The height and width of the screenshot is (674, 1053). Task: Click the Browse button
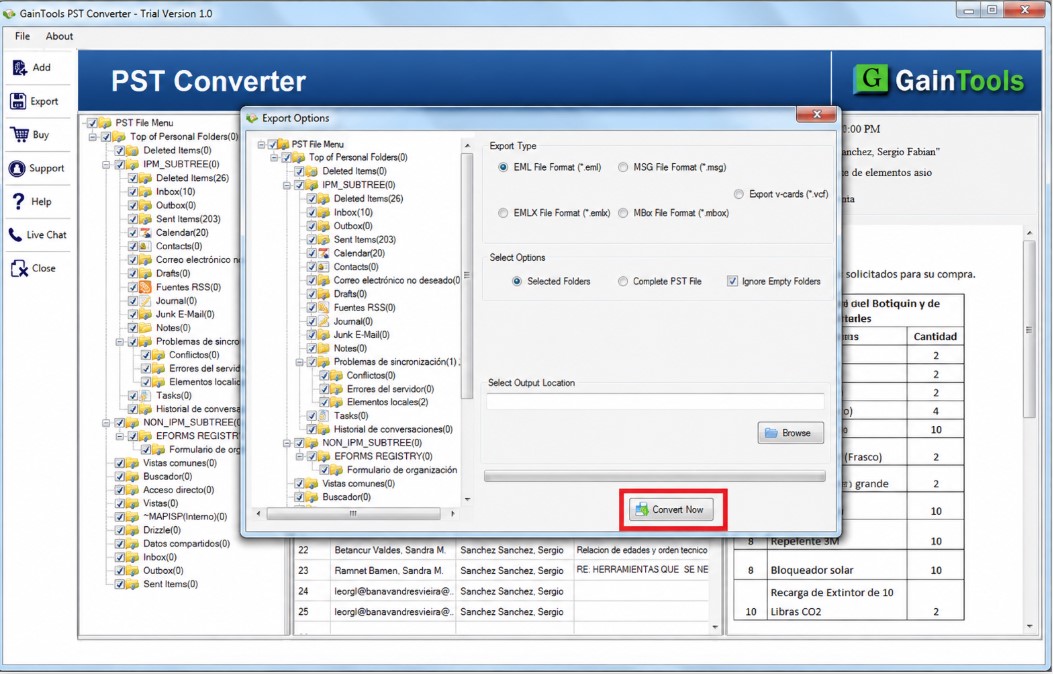point(790,433)
